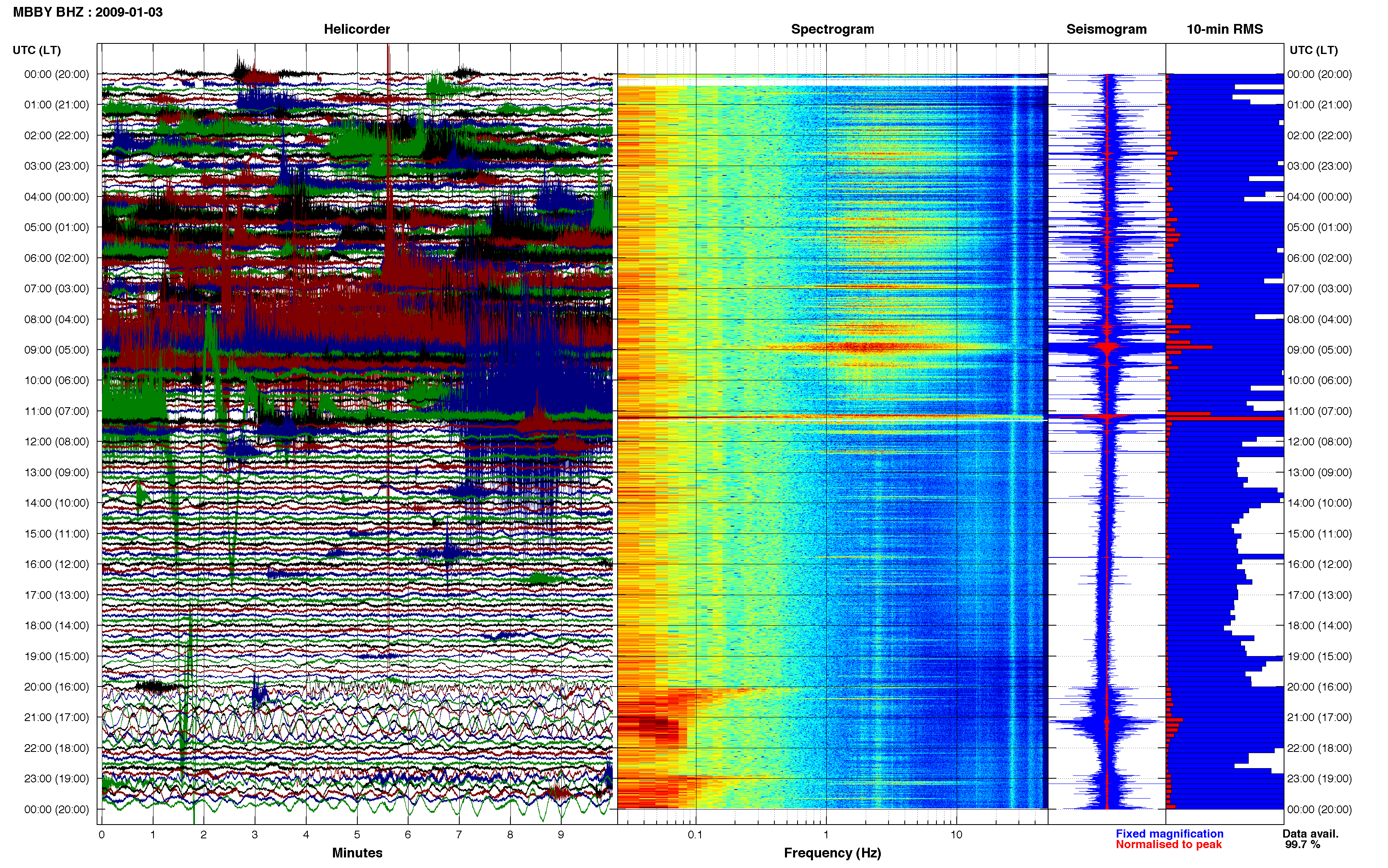The width and height of the screenshot is (1388, 868).
Task: Click frequency tick label '10' on spectrogram axis
Action: click(x=956, y=835)
